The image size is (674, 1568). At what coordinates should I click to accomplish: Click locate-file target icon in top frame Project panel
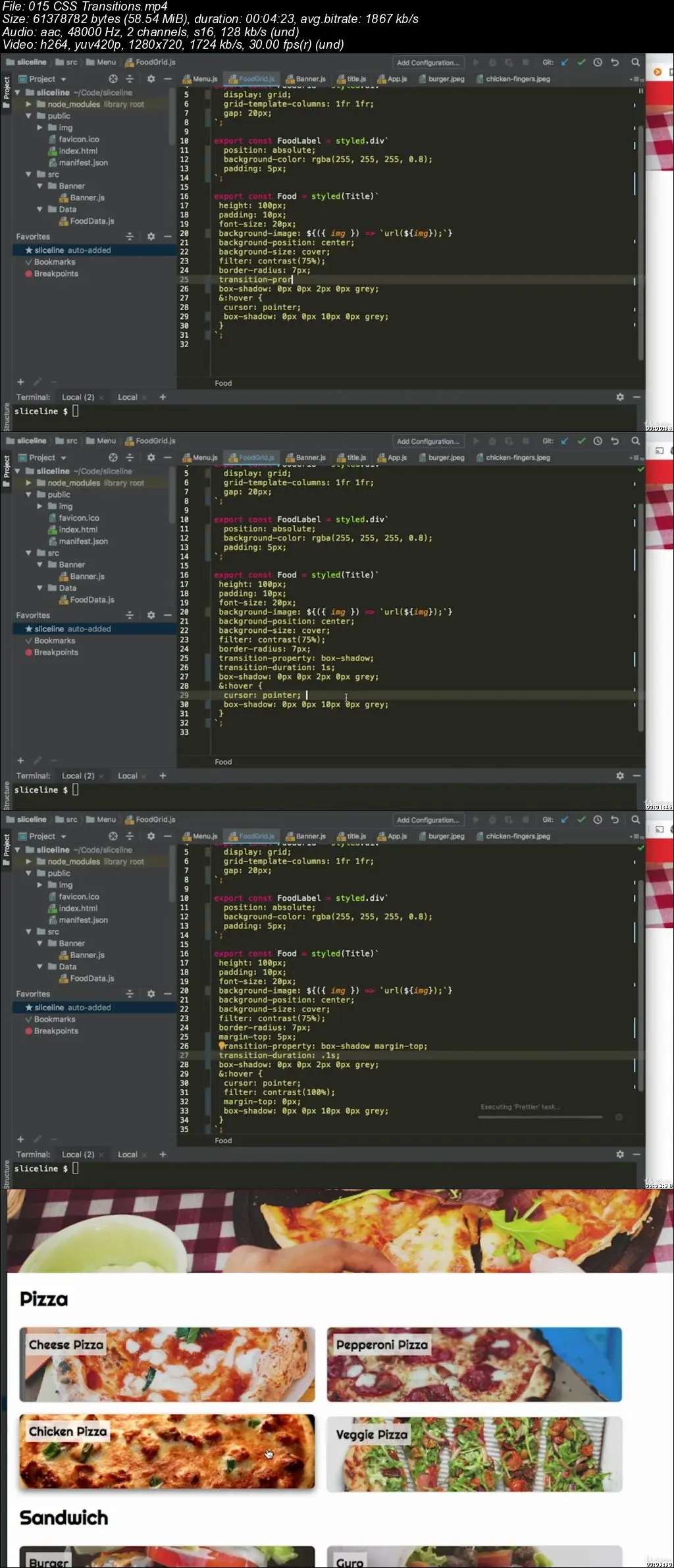point(113,79)
